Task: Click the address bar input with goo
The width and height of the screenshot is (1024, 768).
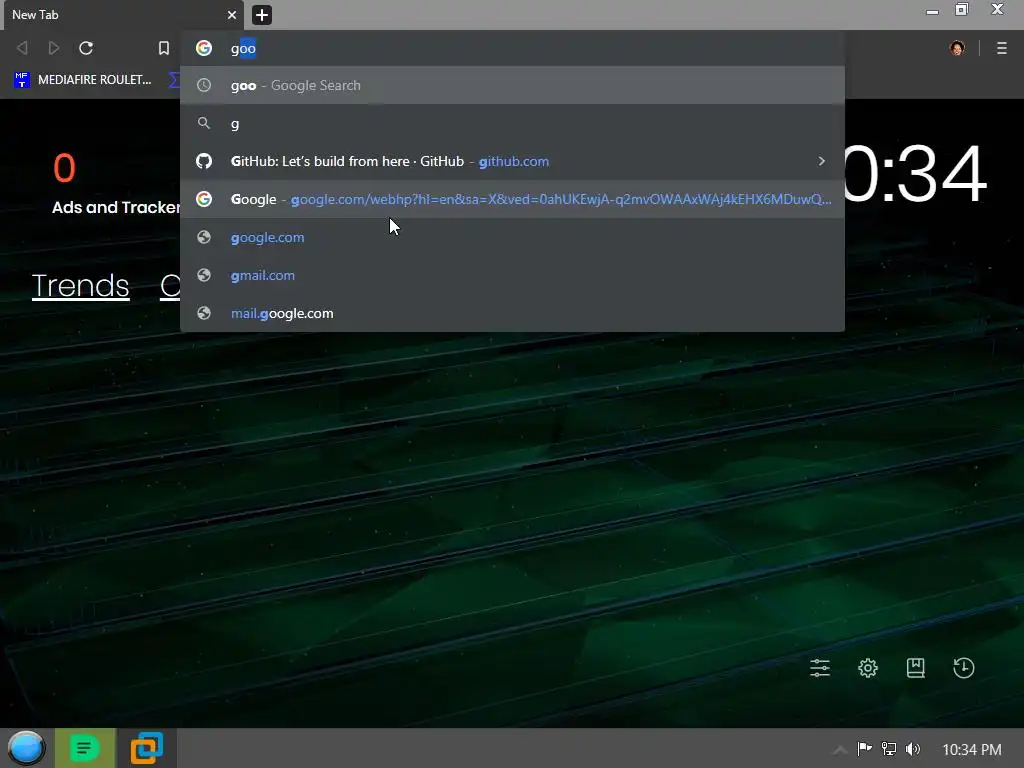Action: pos(512,48)
